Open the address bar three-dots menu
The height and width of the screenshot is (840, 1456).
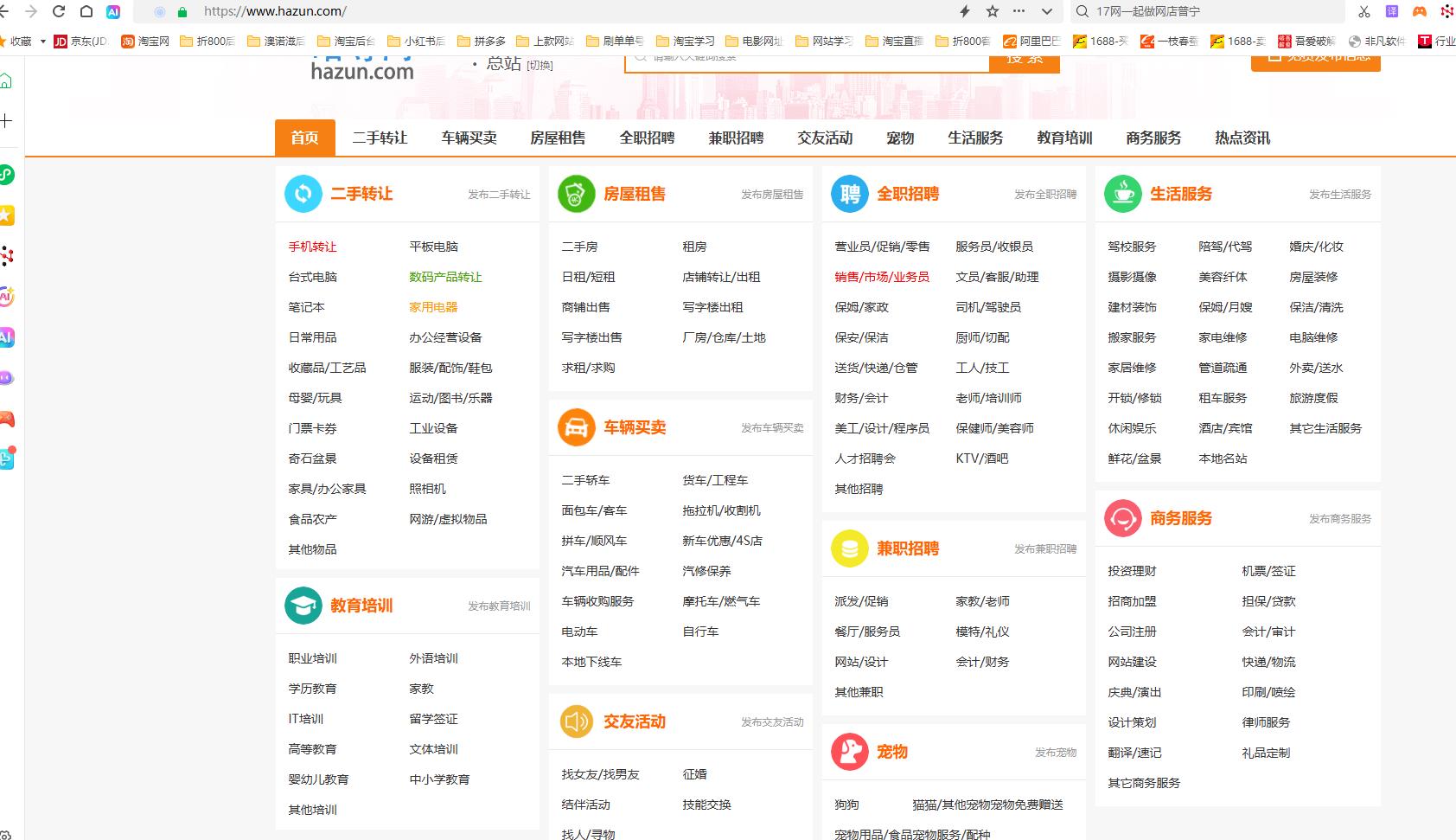coord(1019,11)
